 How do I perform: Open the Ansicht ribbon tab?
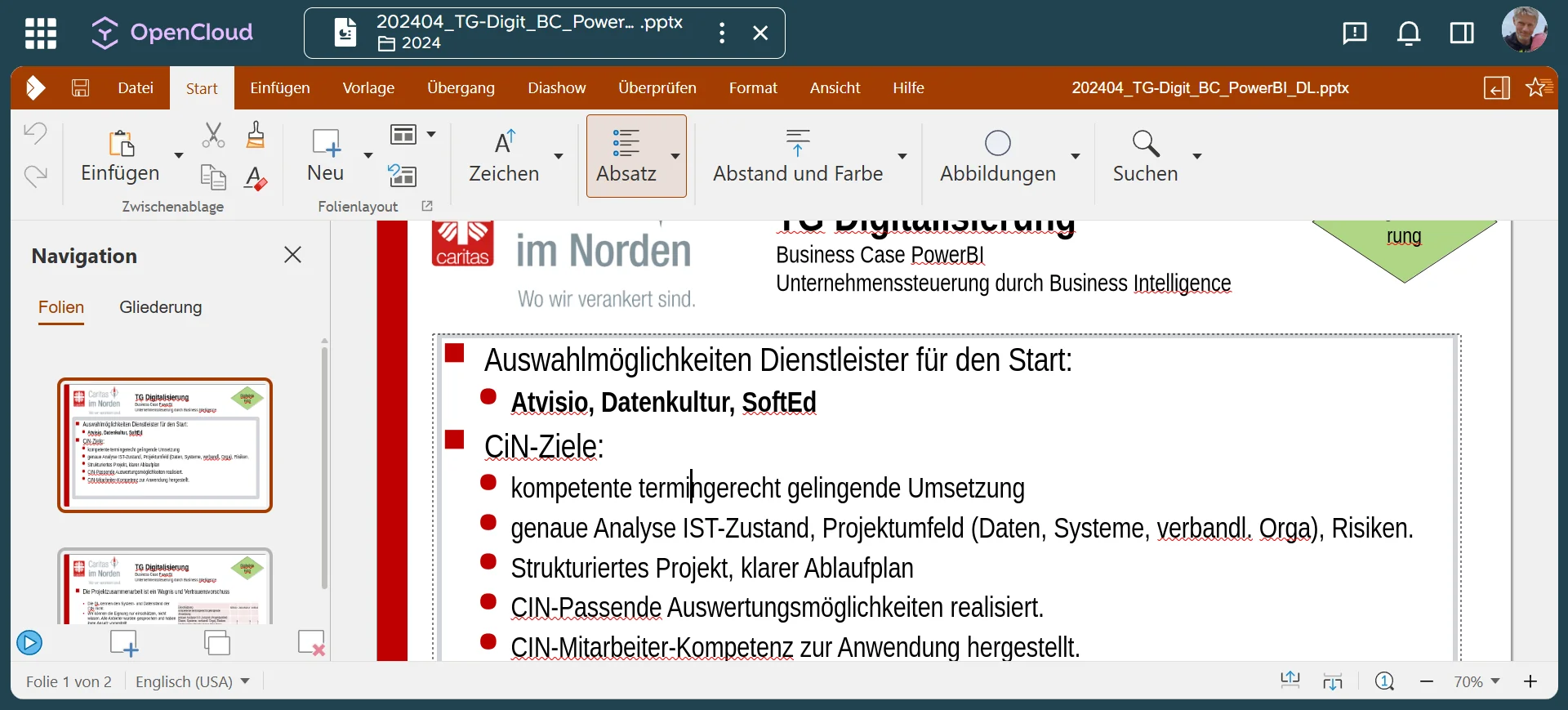[x=835, y=87]
